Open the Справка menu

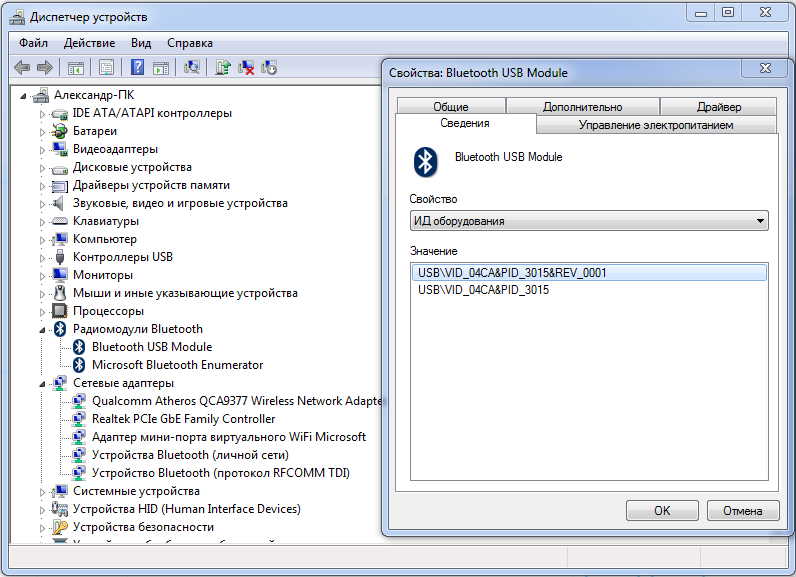189,43
